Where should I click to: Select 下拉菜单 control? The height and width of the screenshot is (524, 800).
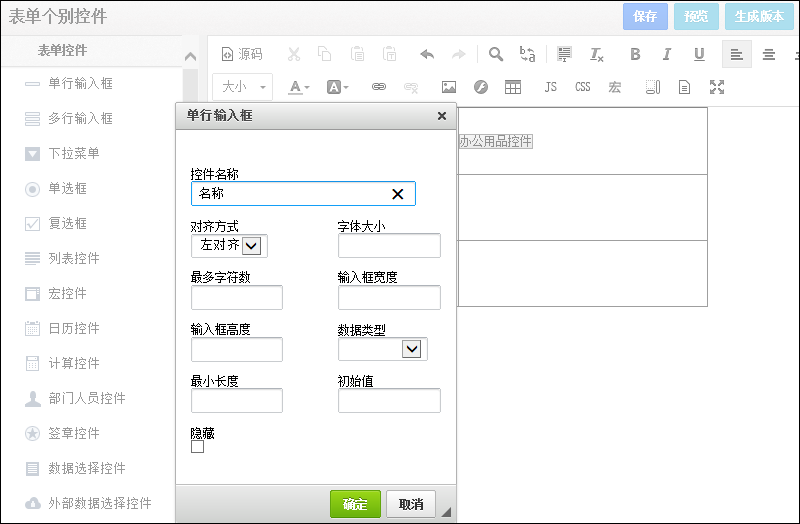click(x=62, y=153)
